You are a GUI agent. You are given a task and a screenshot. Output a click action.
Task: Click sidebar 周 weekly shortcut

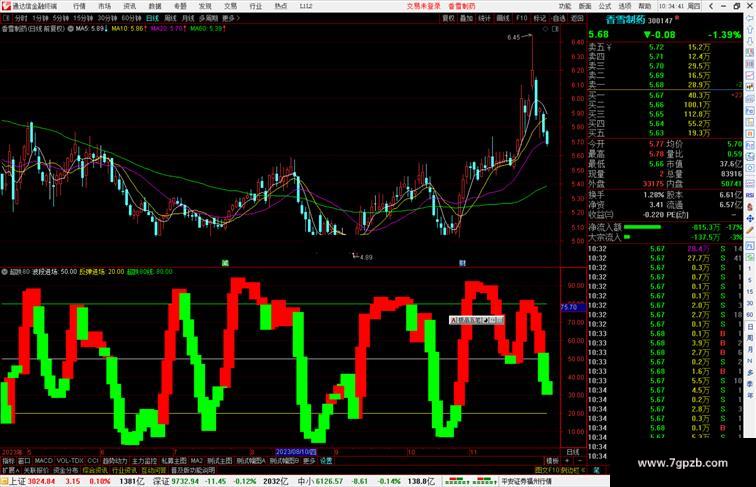tap(750, 338)
